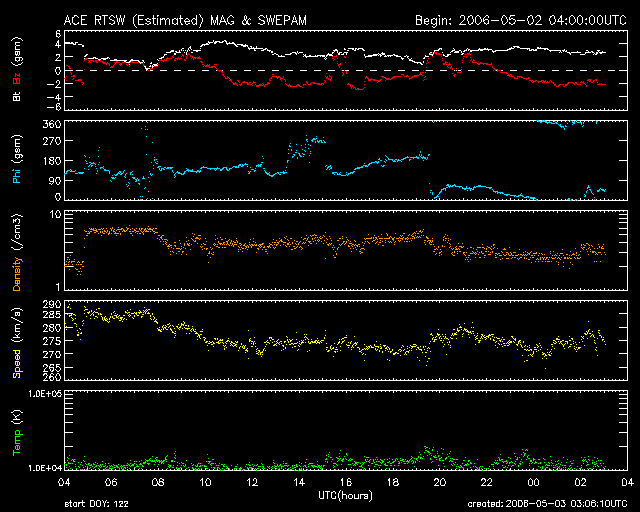Click the '270' tick label on Phi plot

tap(51, 141)
